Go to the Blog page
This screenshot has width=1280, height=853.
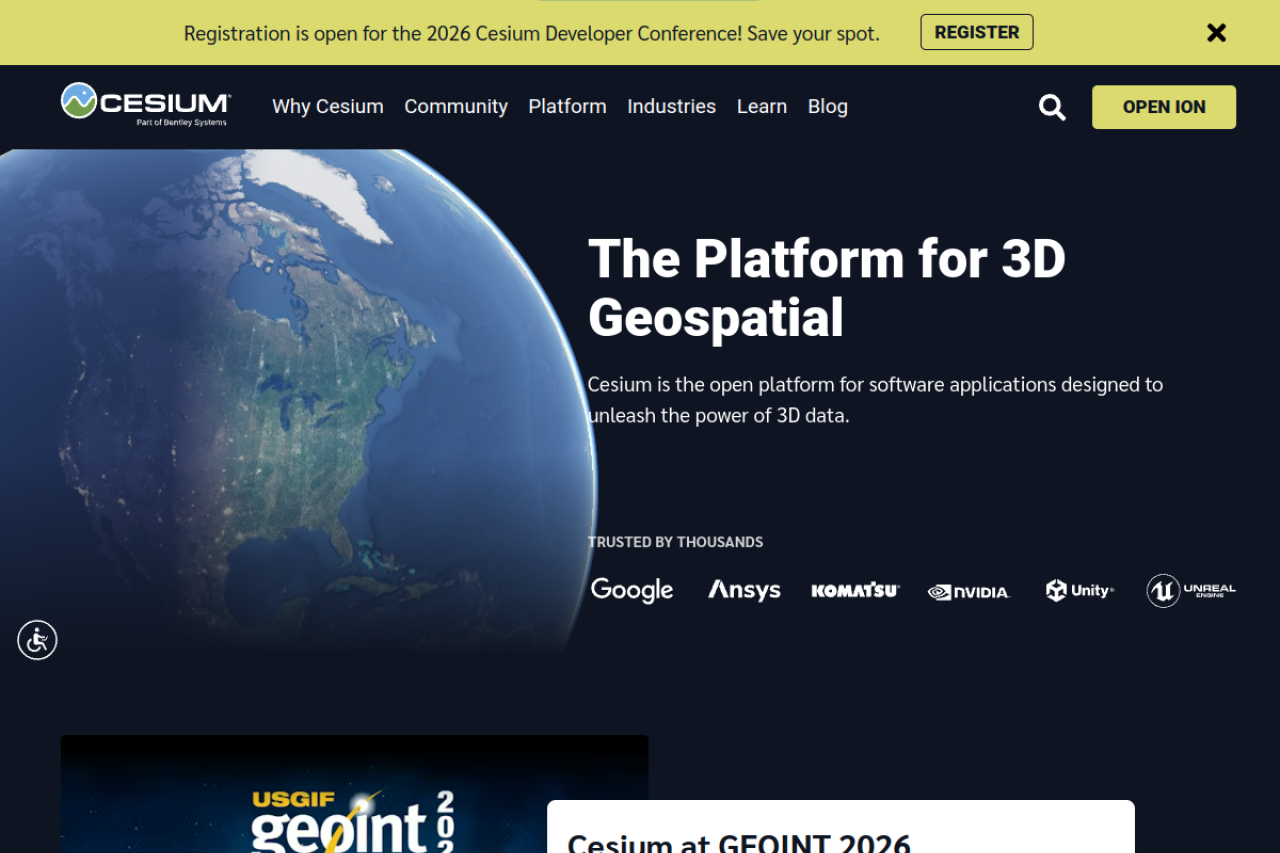click(x=828, y=106)
